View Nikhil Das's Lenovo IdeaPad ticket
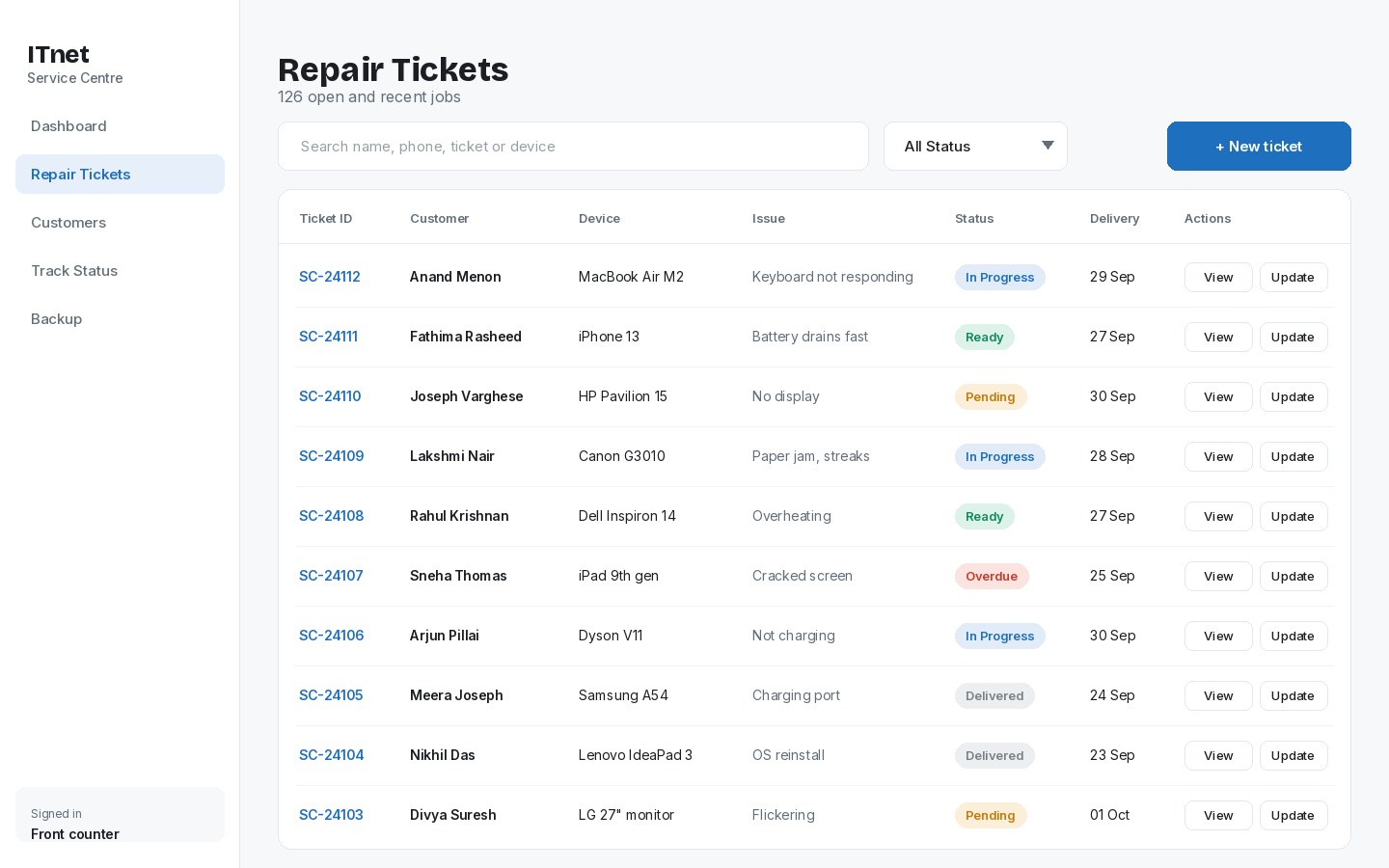Image resolution: width=1389 pixels, height=868 pixels. pos(1218,755)
